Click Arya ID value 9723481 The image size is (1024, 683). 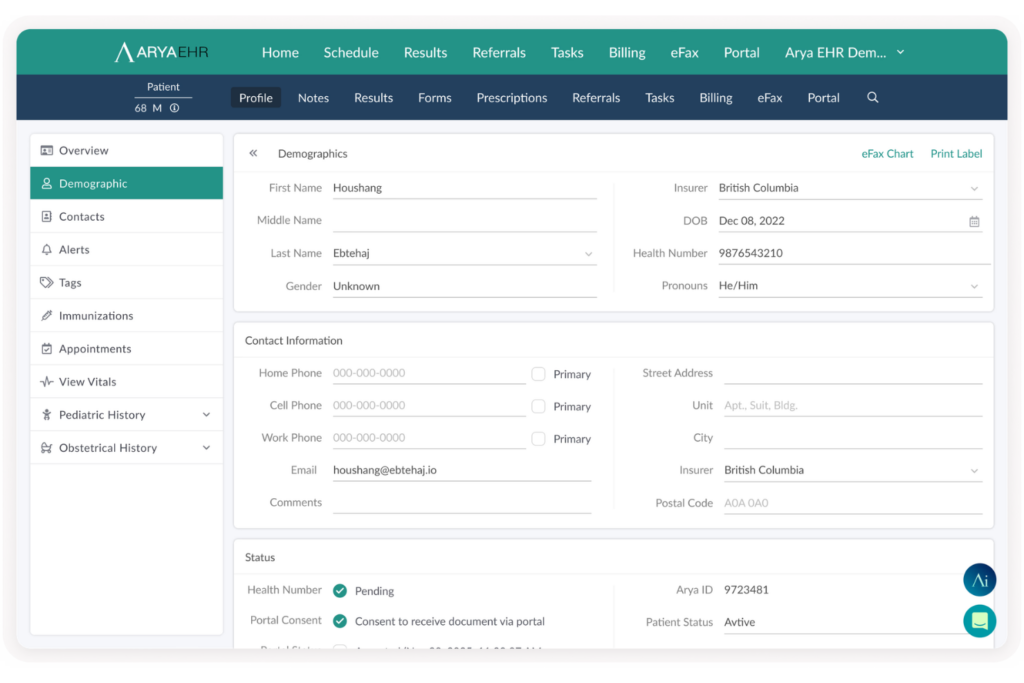pyautogui.click(x=746, y=590)
